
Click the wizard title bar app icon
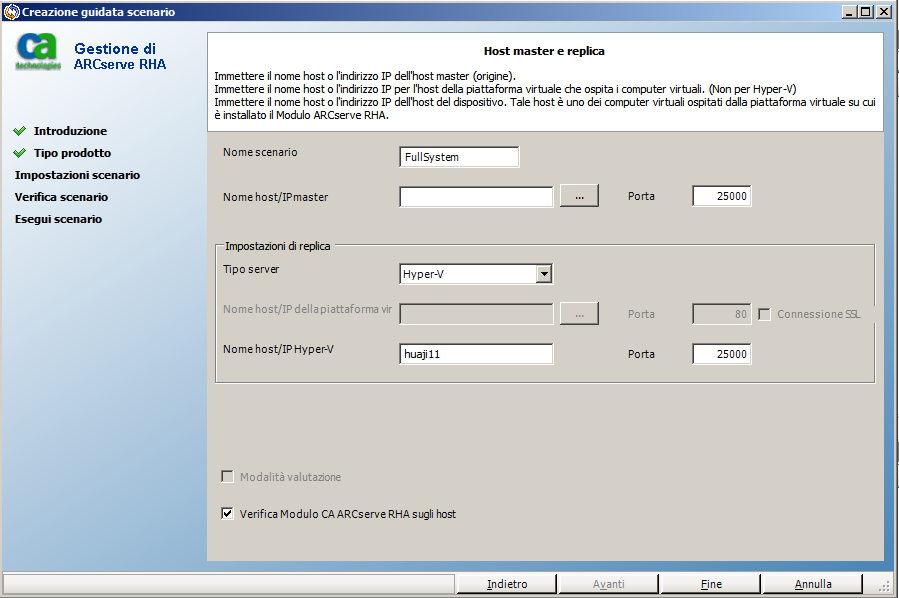11,11
